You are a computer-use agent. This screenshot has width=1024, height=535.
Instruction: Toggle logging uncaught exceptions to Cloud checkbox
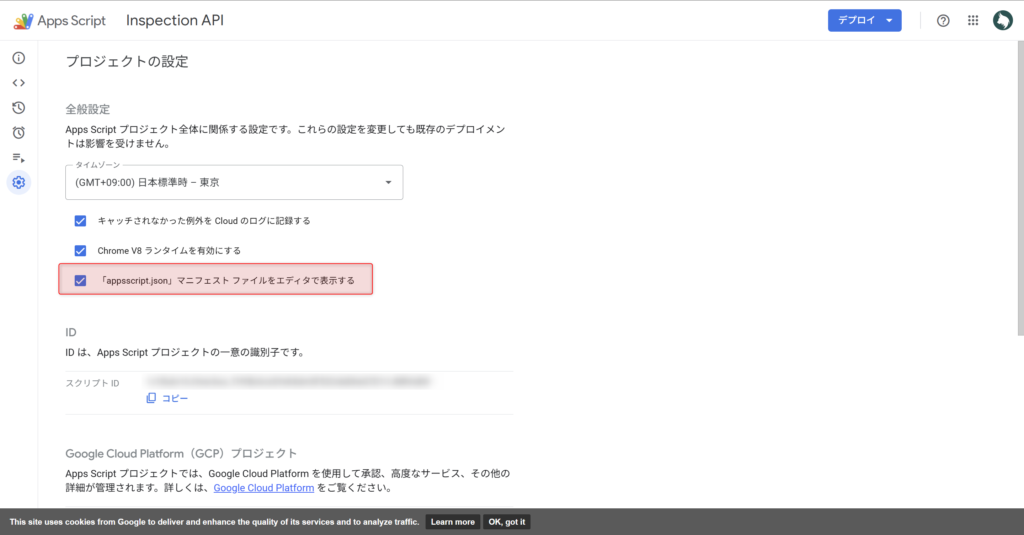(x=80, y=220)
